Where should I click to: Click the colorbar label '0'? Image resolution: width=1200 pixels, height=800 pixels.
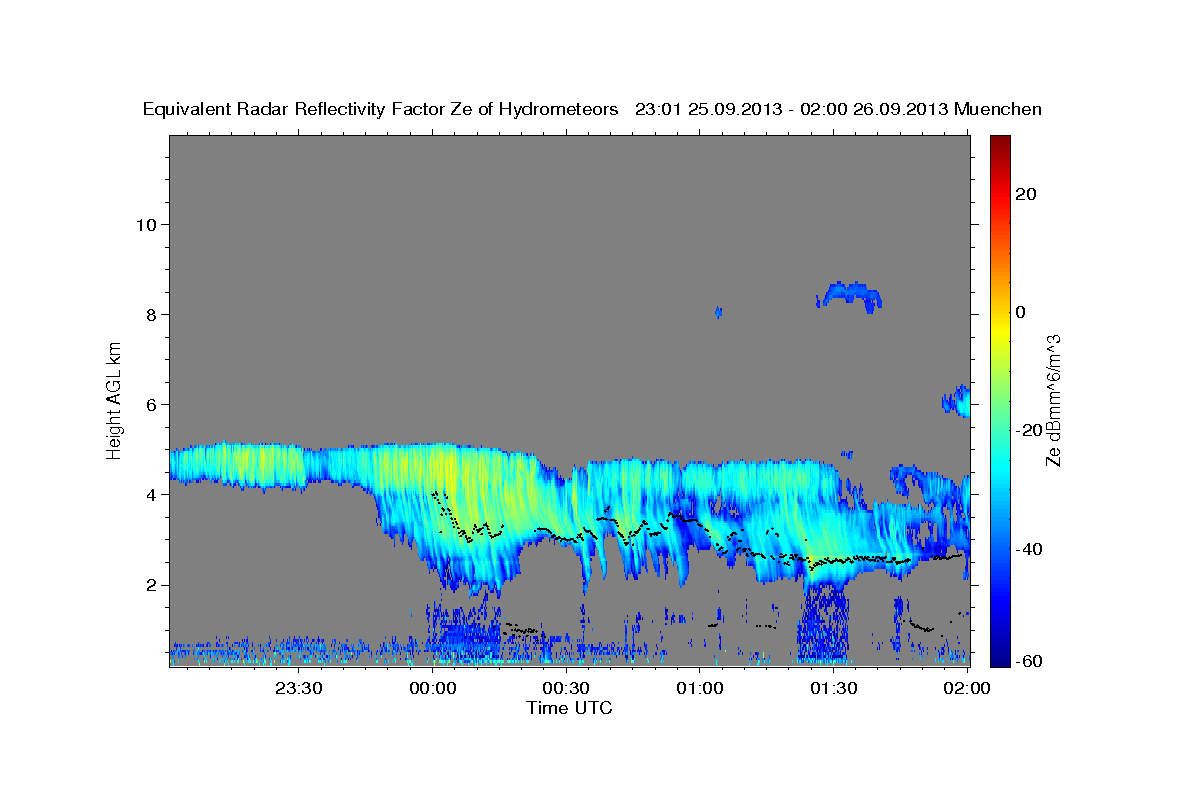(x=1020, y=312)
